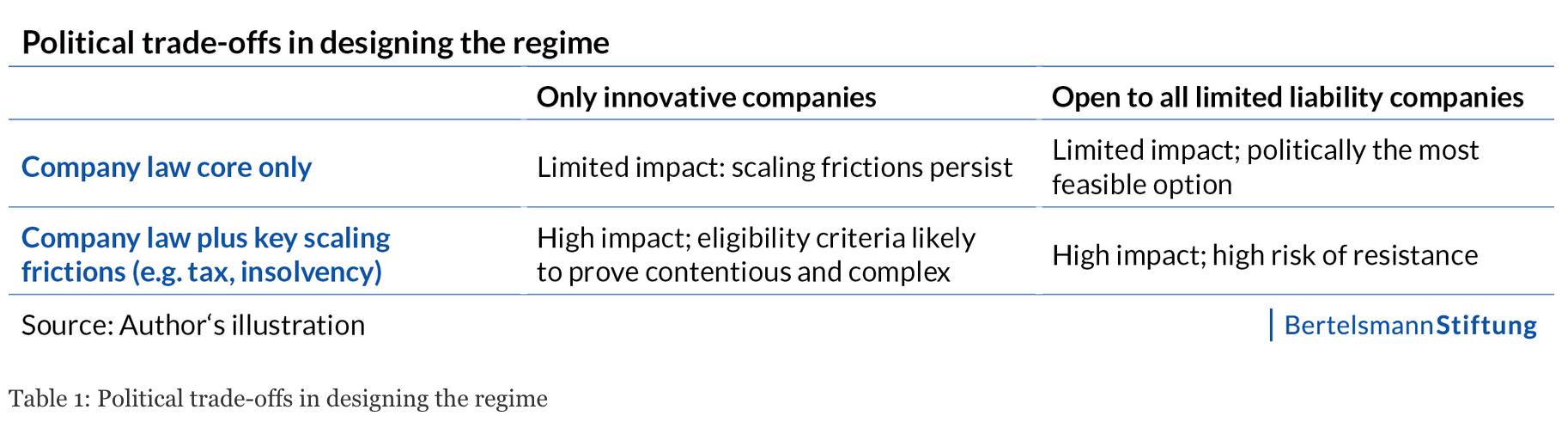Viewport: 1568px width, 428px height.
Task: Click the word 'Bertelsmann' in the logo
Action: pos(1359,325)
